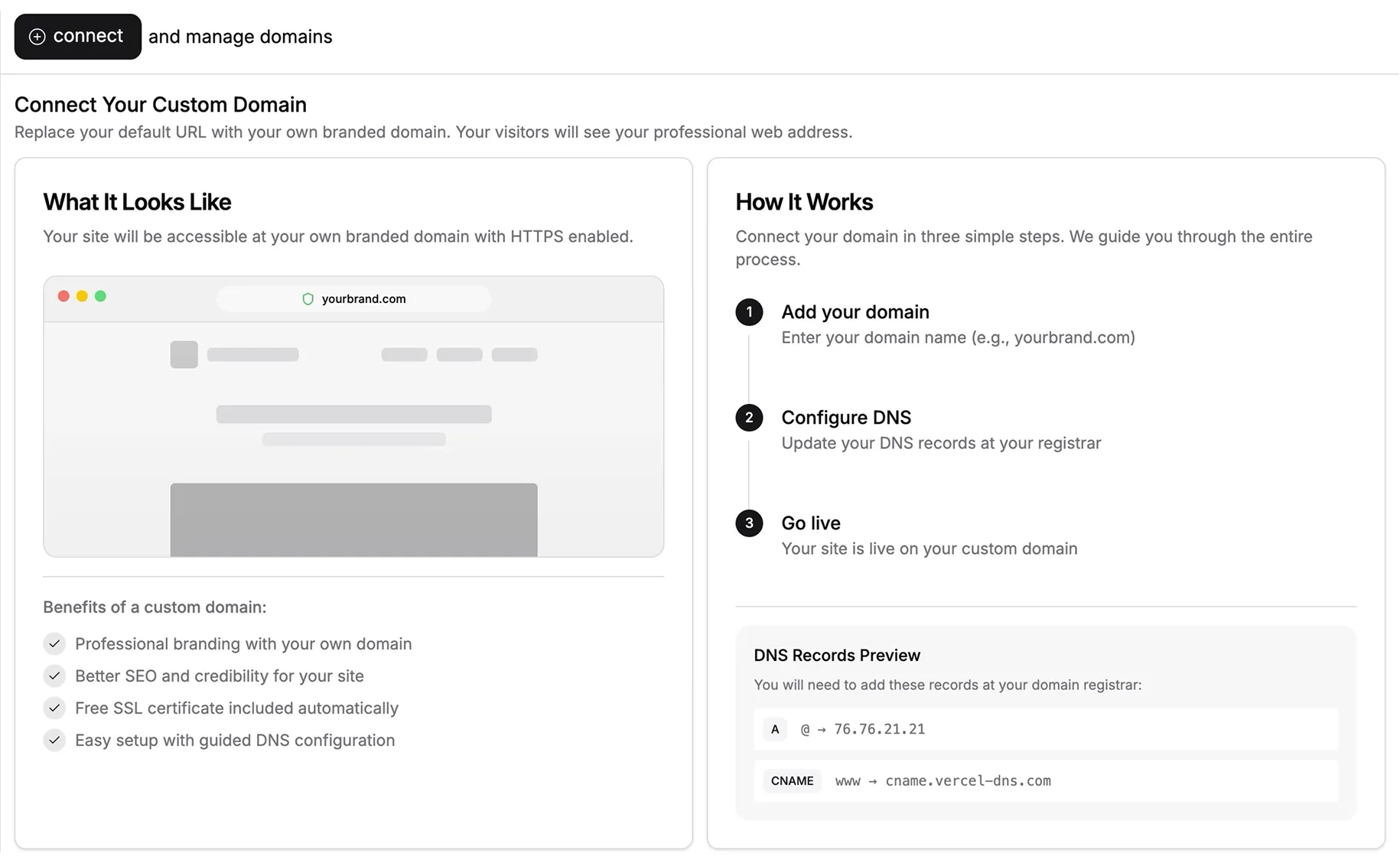Click the 'Configure DNS' step title
This screenshot has width=1400, height=863.
(845, 418)
